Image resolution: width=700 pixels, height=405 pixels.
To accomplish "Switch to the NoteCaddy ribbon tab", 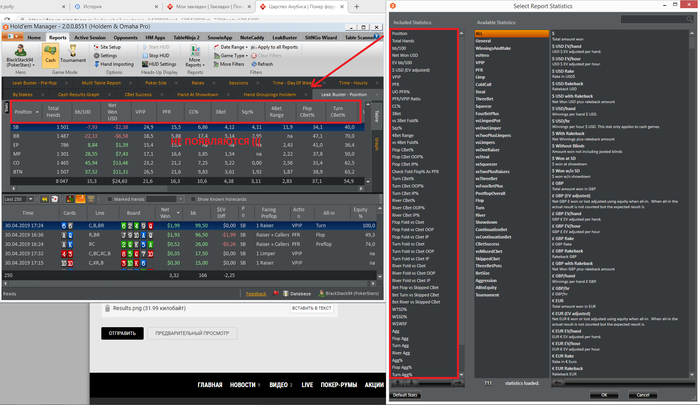I will point(252,38).
